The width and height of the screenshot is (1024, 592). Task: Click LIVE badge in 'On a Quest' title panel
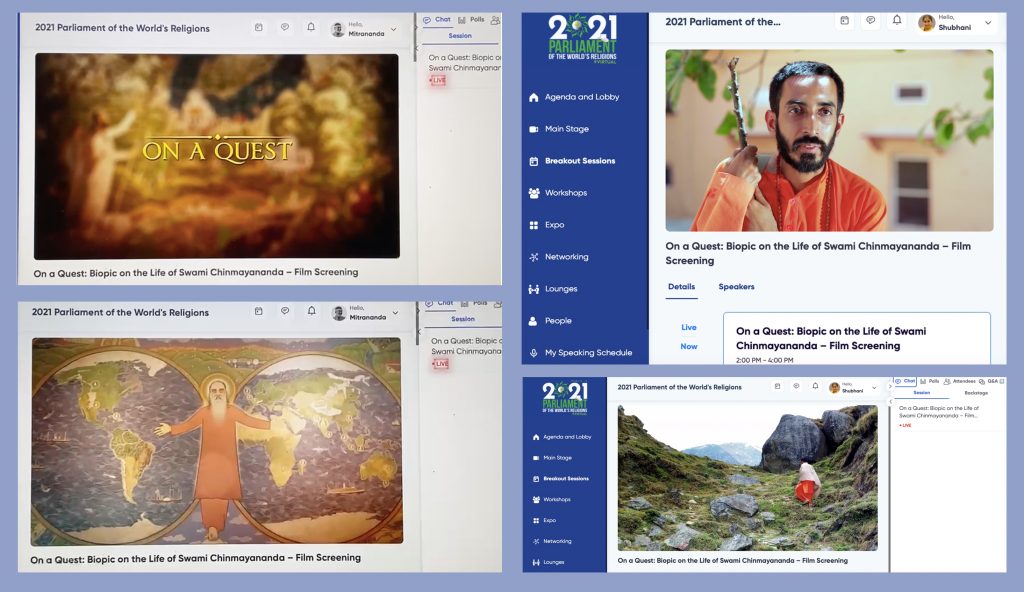438,80
